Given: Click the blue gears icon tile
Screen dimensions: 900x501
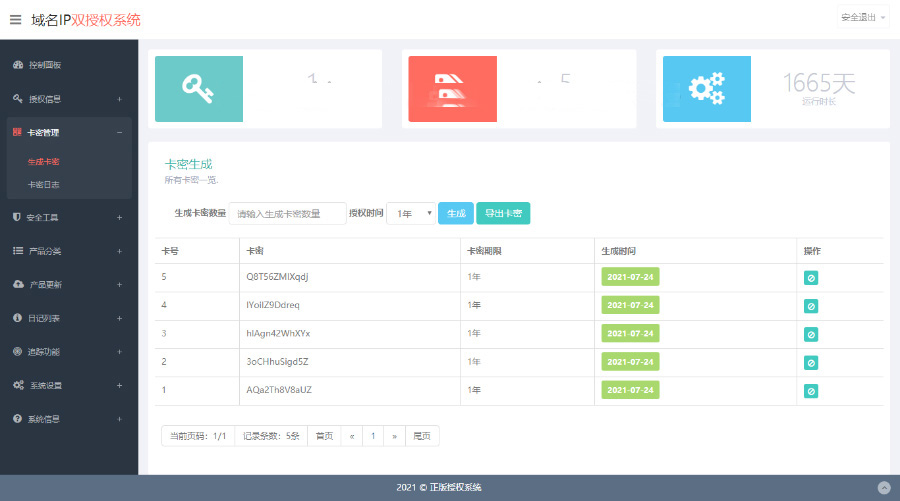Looking at the screenshot, I should (x=706, y=88).
